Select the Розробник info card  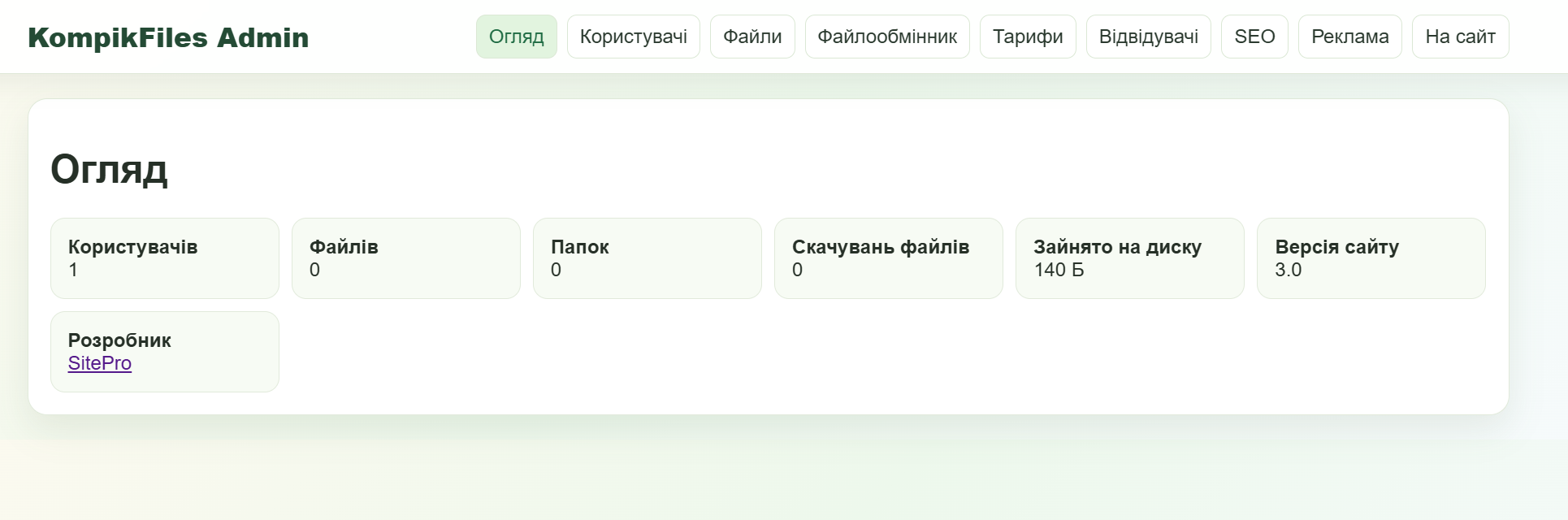click(x=165, y=352)
